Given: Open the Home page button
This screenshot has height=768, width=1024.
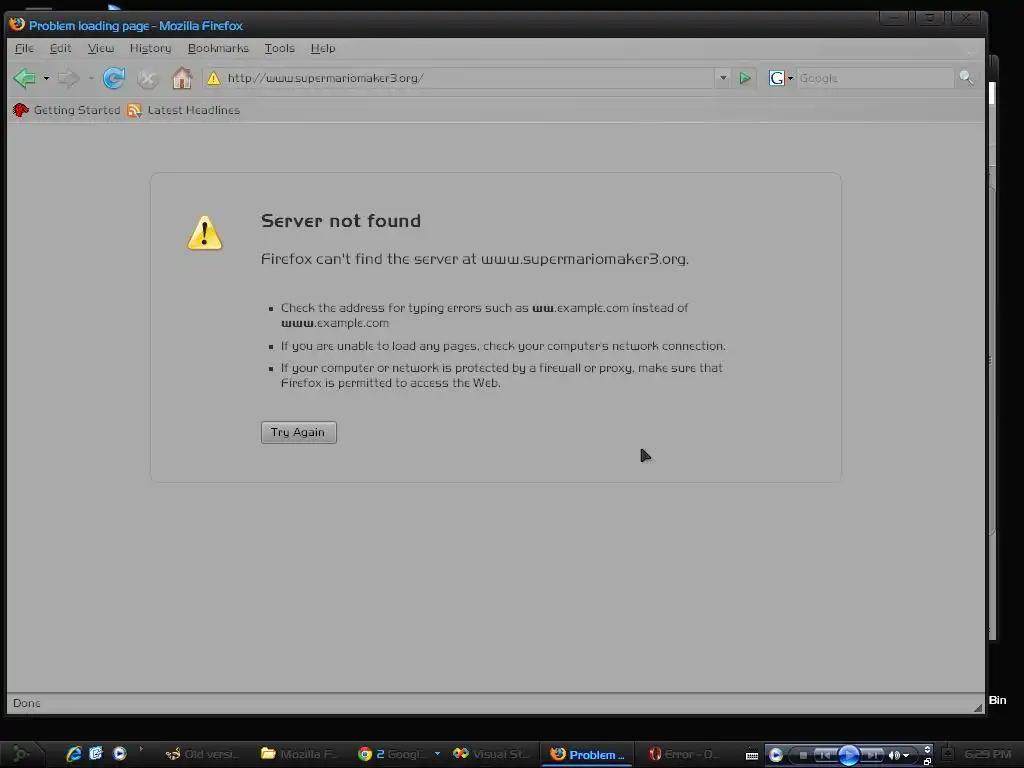Looking at the screenshot, I should coord(182,78).
